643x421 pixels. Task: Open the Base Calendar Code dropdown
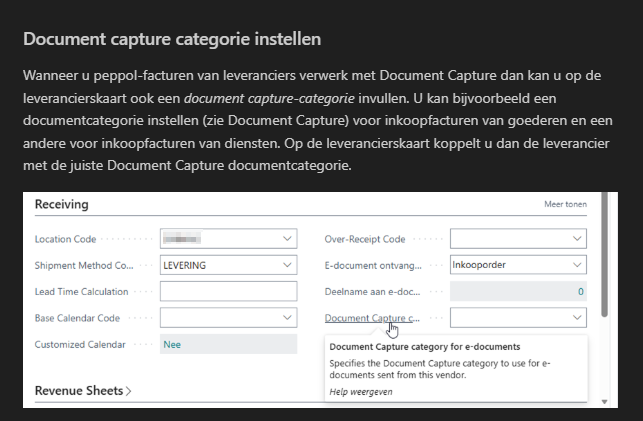click(x=288, y=317)
